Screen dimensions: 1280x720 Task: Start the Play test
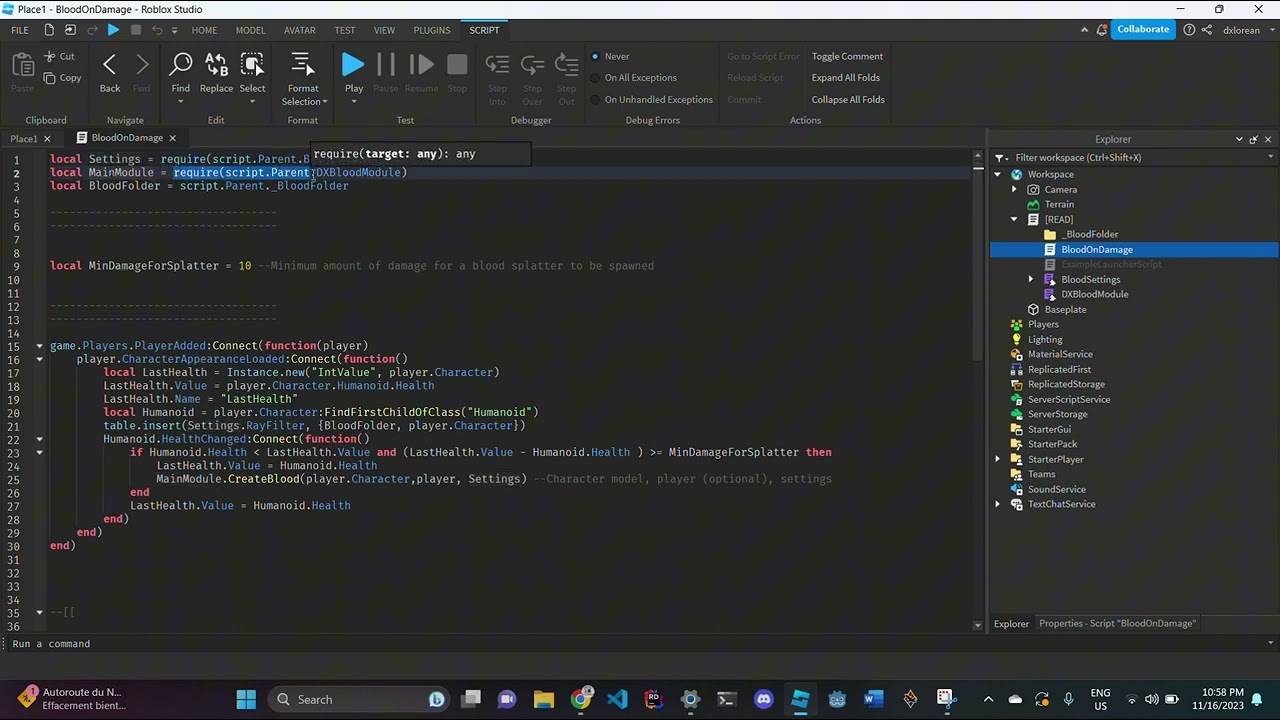click(x=353, y=66)
